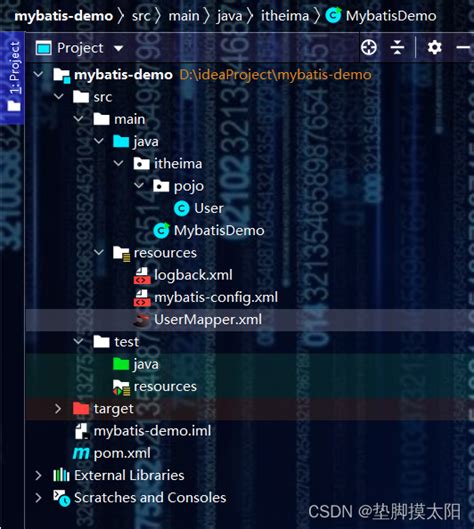The height and width of the screenshot is (529, 474).
Task: Hide the Project panel with the dash icon
Action: (x=463, y=48)
